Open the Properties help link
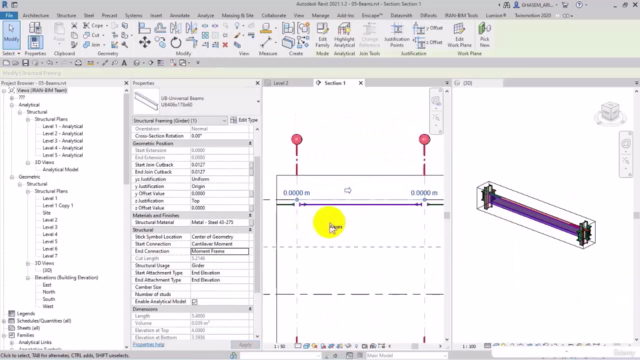The image size is (640, 360). 149,344
